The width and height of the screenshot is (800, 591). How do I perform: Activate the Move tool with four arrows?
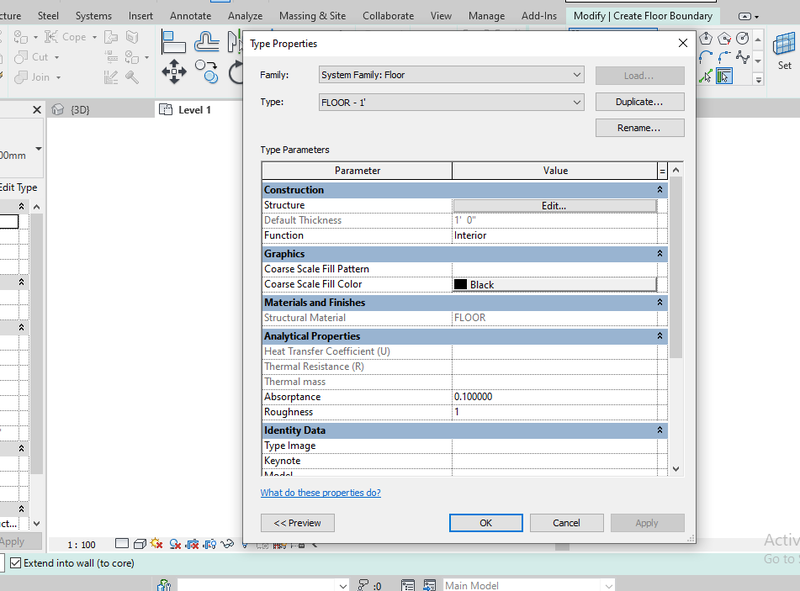pos(174,71)
